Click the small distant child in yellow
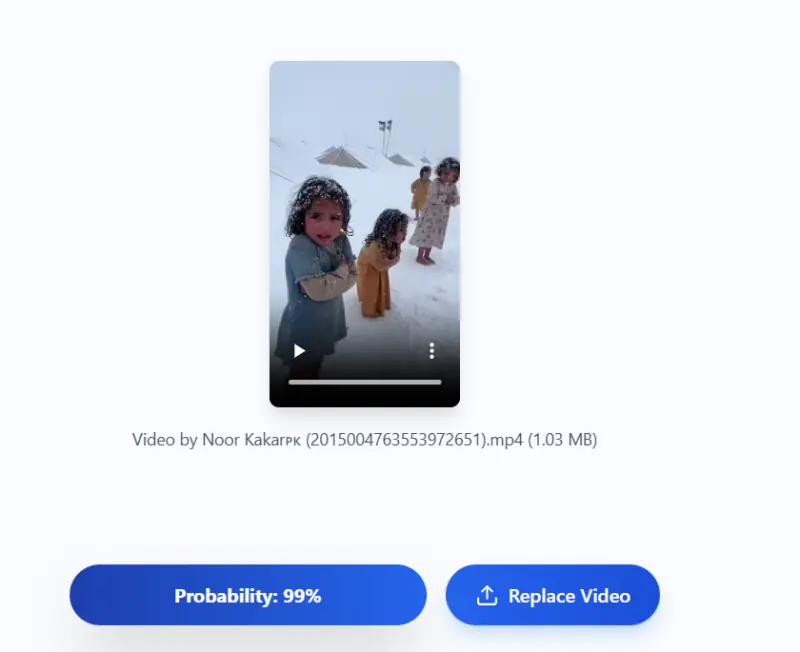 pos(421,190)
